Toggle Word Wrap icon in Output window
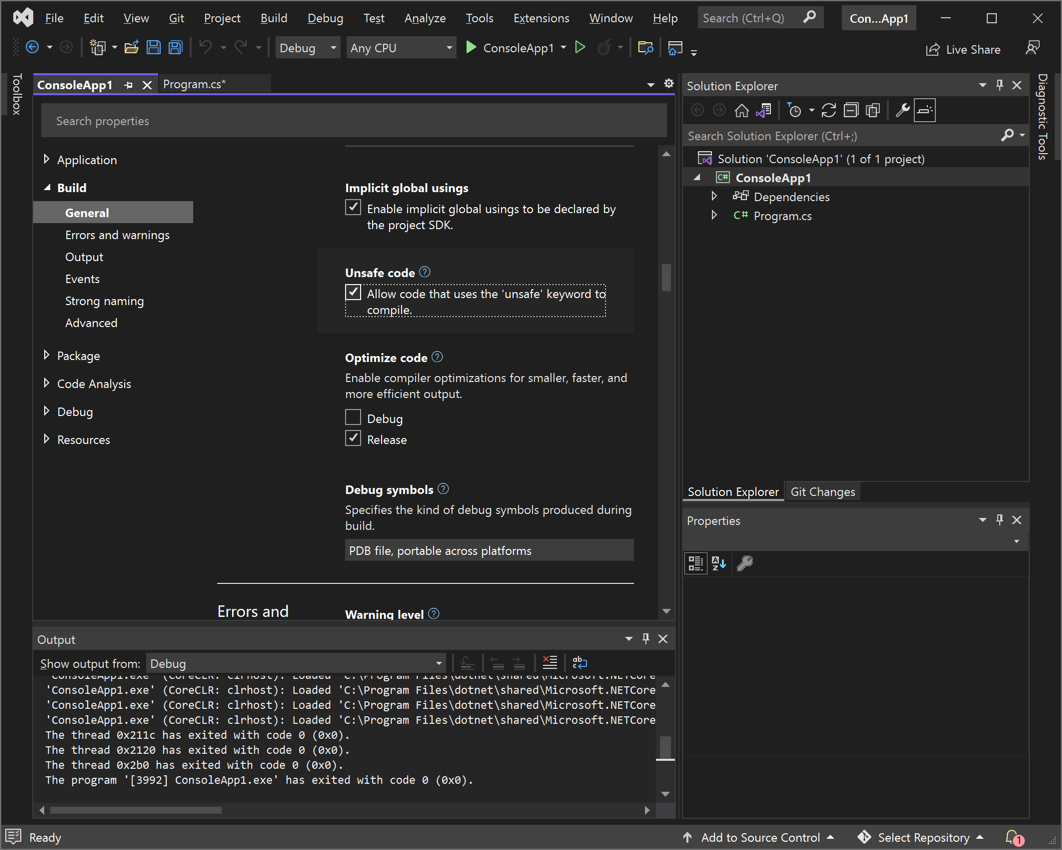The image size is (1062, 850). click(x=580, y=662)
